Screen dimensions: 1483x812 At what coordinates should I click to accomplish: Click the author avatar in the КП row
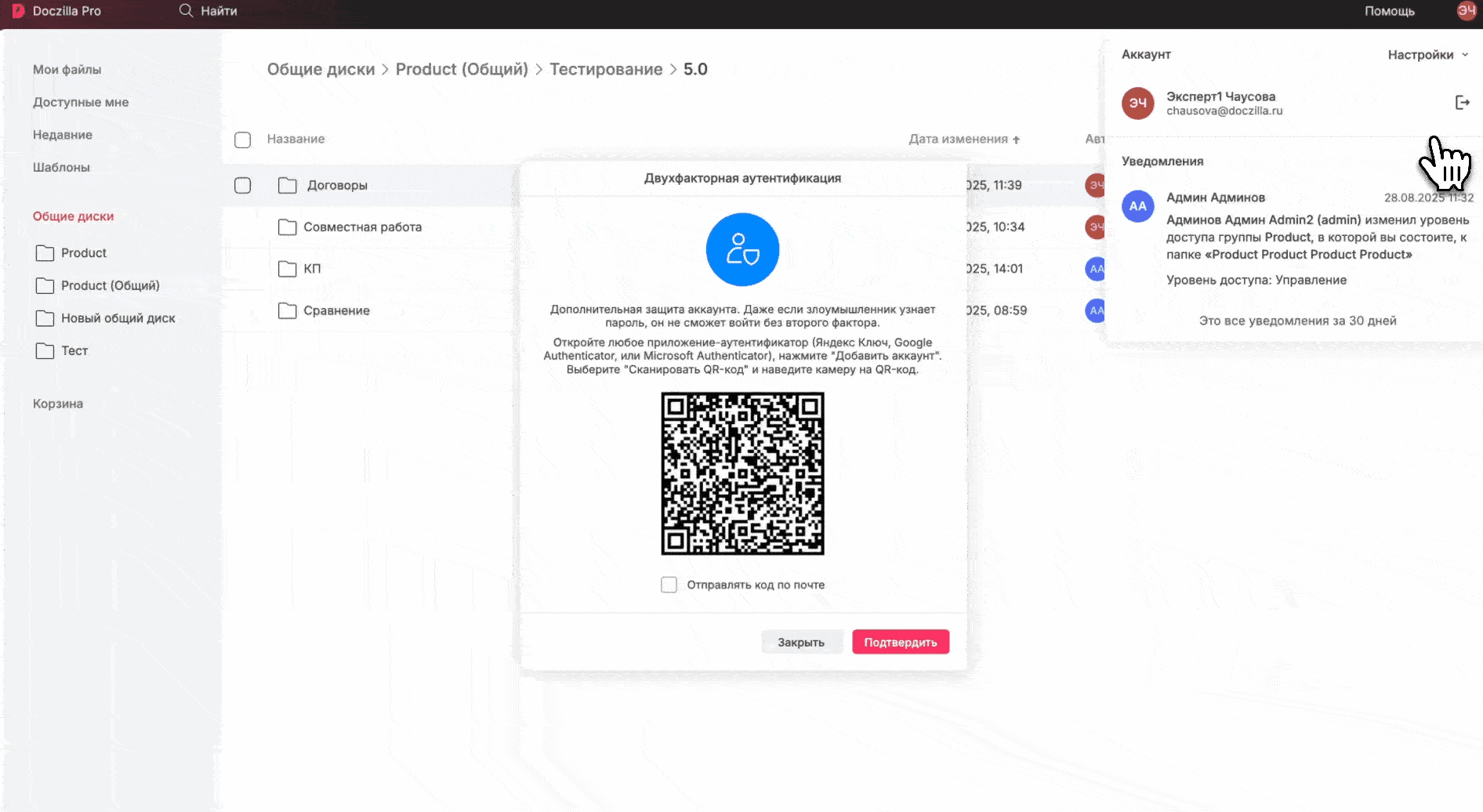(x=1095, y=269)
